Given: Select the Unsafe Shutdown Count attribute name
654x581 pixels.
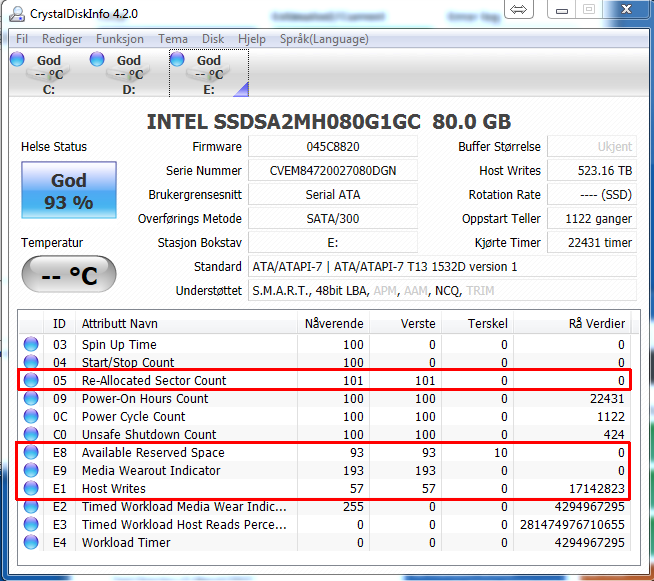Looking at the screenshot, I should click(149, 434).
